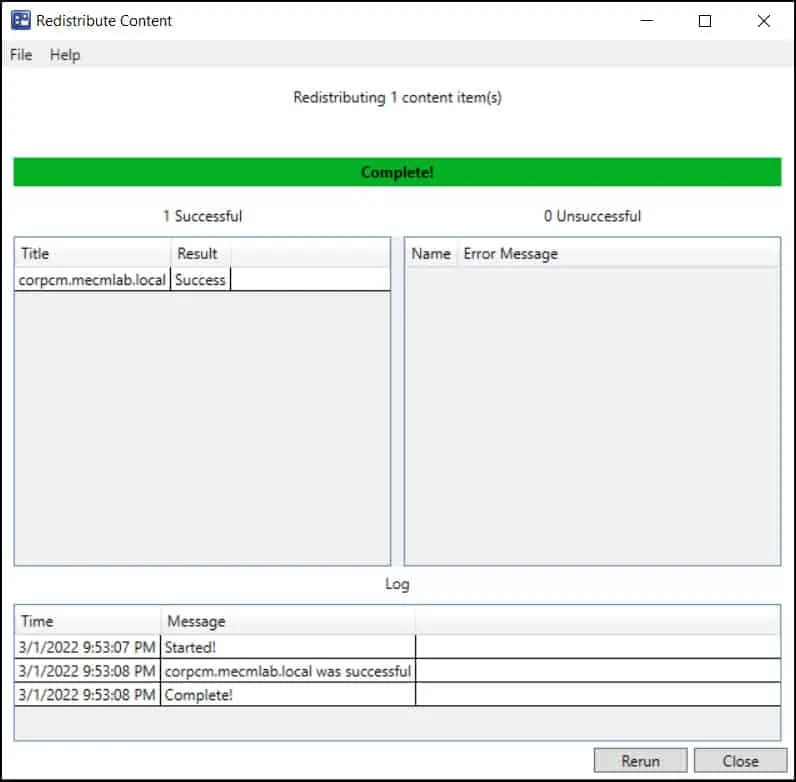Maximize the Redistribute Content window

(x=705, y=21)
